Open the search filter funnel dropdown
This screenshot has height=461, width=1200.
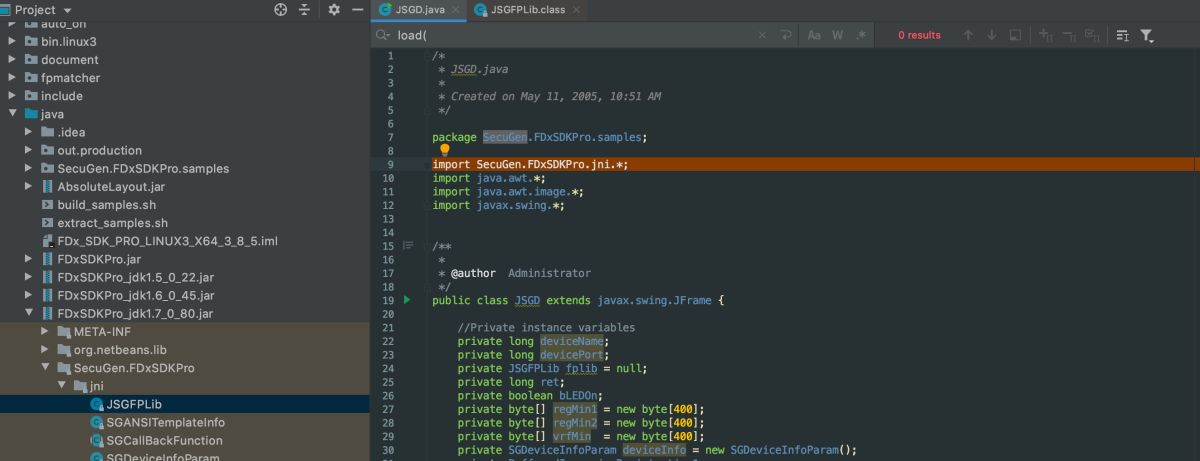[1147, 35]
